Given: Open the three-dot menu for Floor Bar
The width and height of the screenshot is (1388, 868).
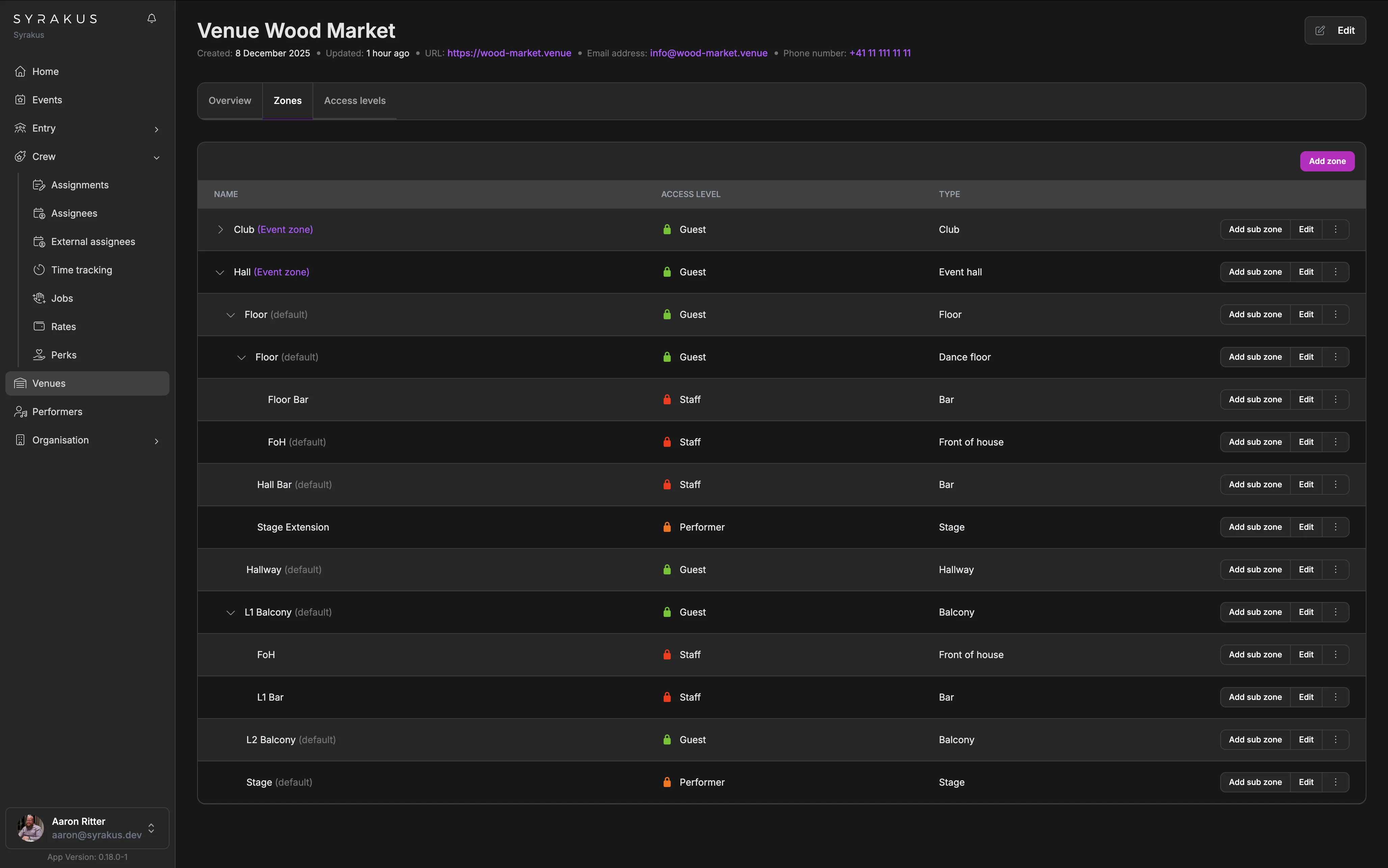Looking at the screenshot, I should pos(1336,400).
